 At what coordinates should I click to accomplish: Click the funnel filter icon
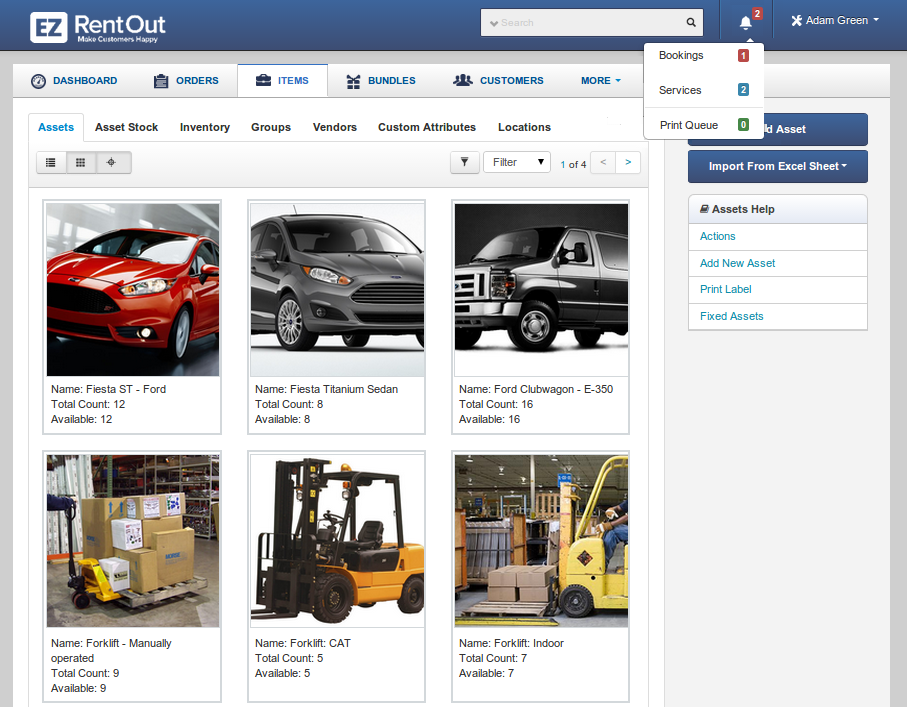pyautogui.click(x=464, y=163)
